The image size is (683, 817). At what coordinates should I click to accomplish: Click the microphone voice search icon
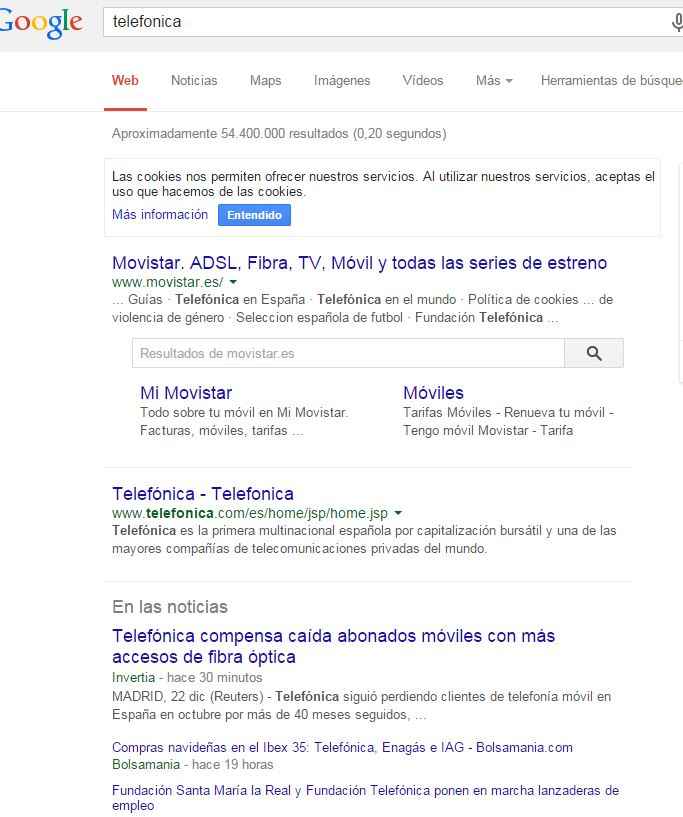tap(677, 22)
